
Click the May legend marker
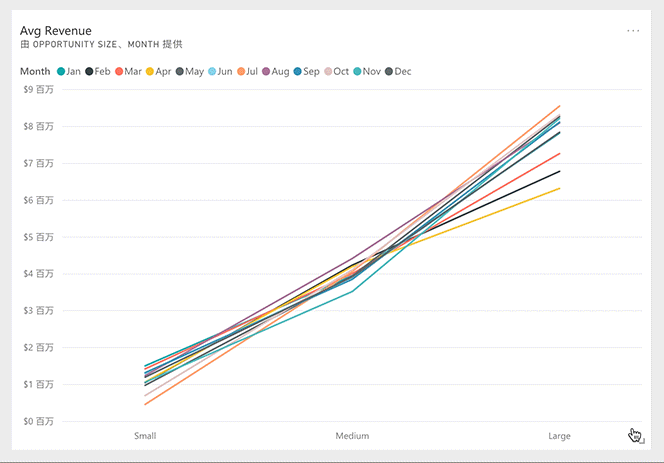180,72
